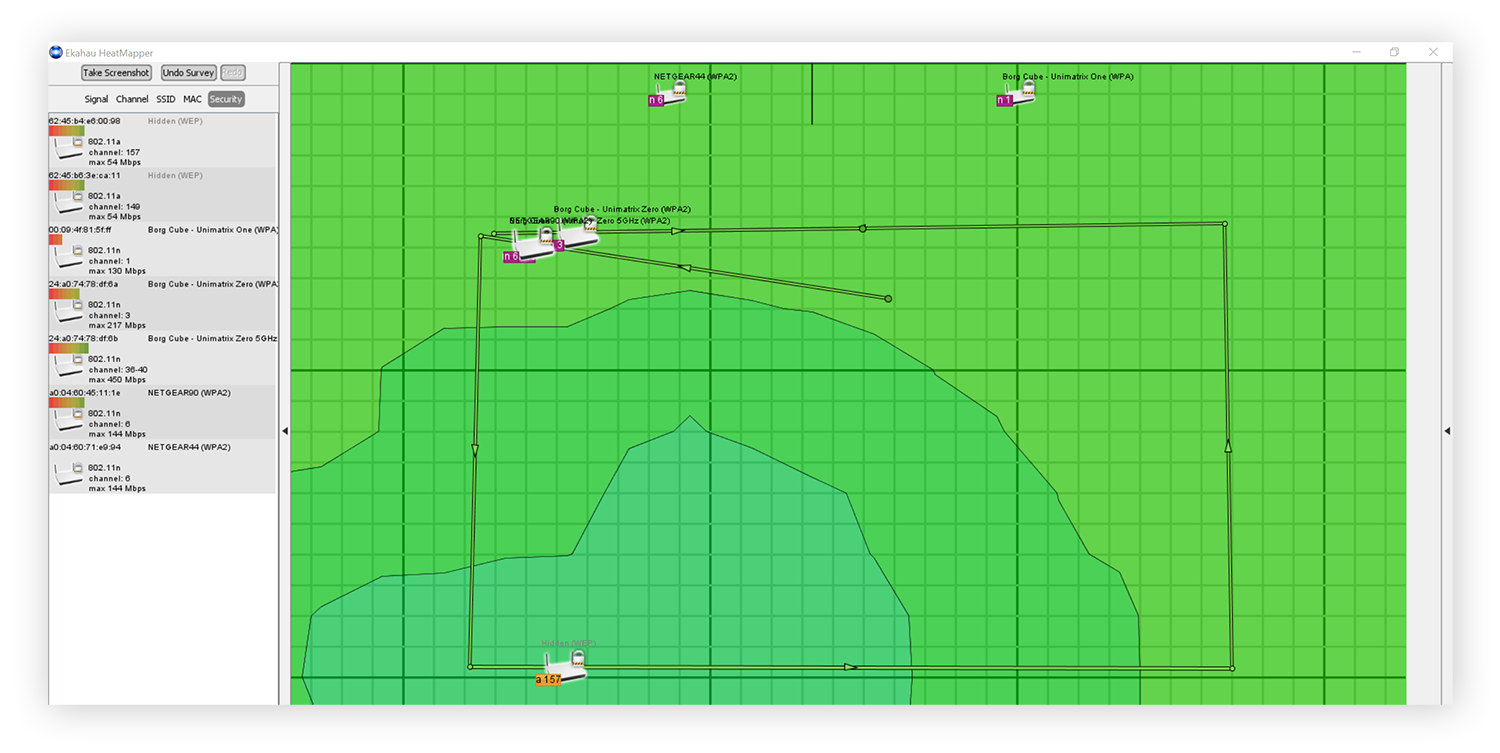The image size is (1500, 753).
Task: Select router icon for channel 149 in list
Action: coord(68,202)
